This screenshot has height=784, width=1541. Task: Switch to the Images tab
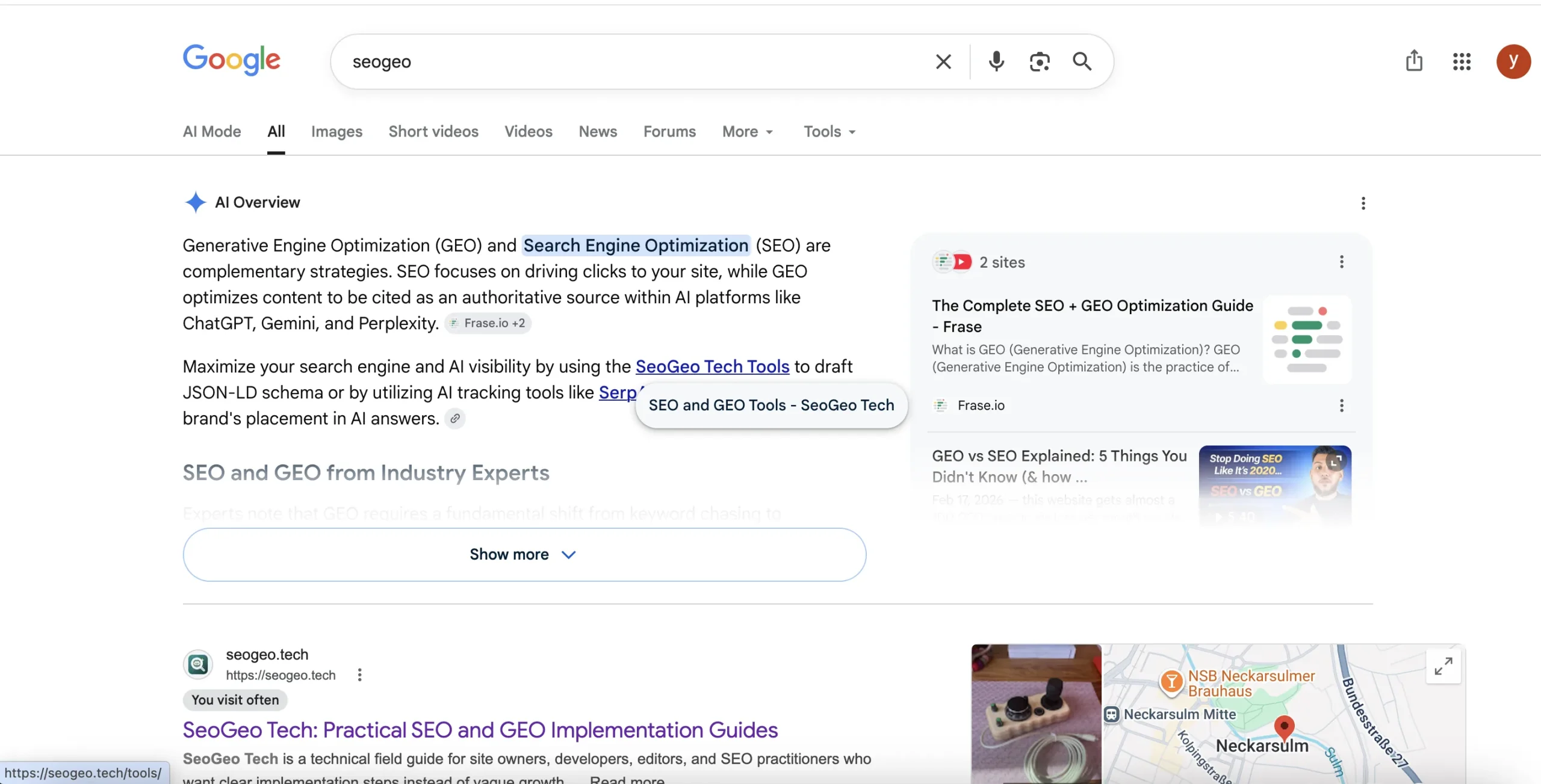click(336, 131)
